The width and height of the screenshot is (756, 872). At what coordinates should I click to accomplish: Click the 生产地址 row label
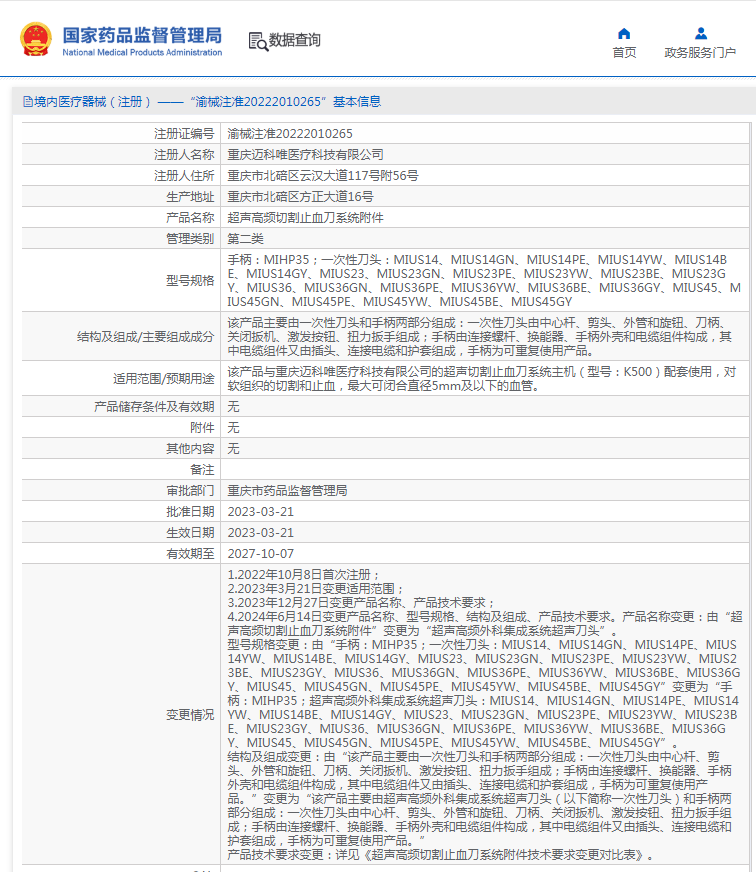(190, 197)
